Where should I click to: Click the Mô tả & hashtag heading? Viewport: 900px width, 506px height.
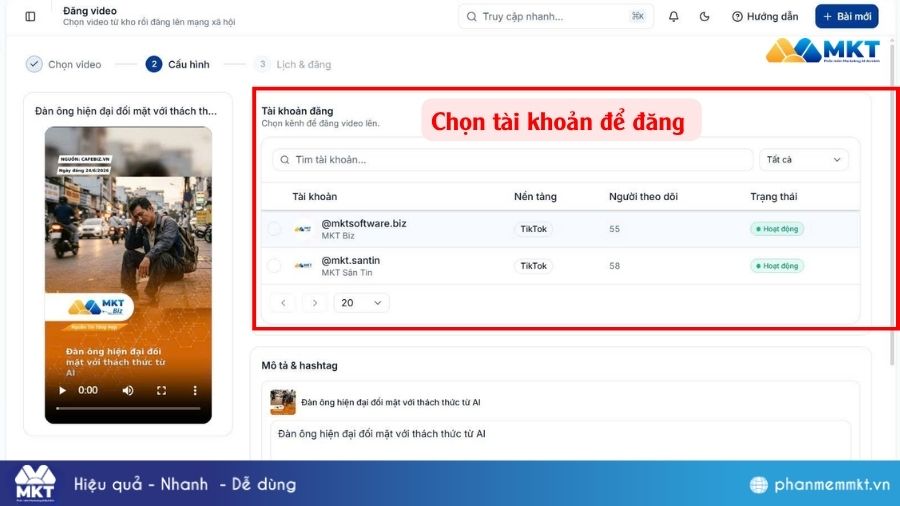pyautogui.click(x=300, y=365)
